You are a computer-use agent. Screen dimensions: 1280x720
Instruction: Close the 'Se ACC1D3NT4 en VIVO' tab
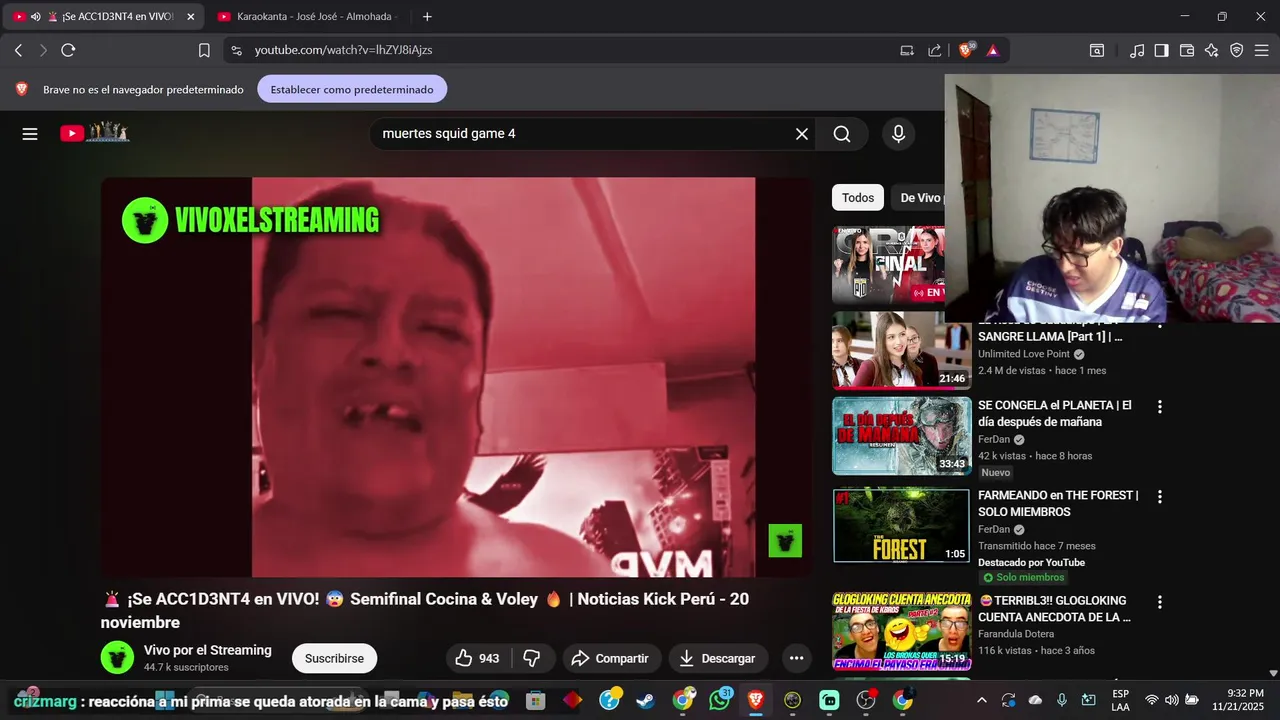191,17
